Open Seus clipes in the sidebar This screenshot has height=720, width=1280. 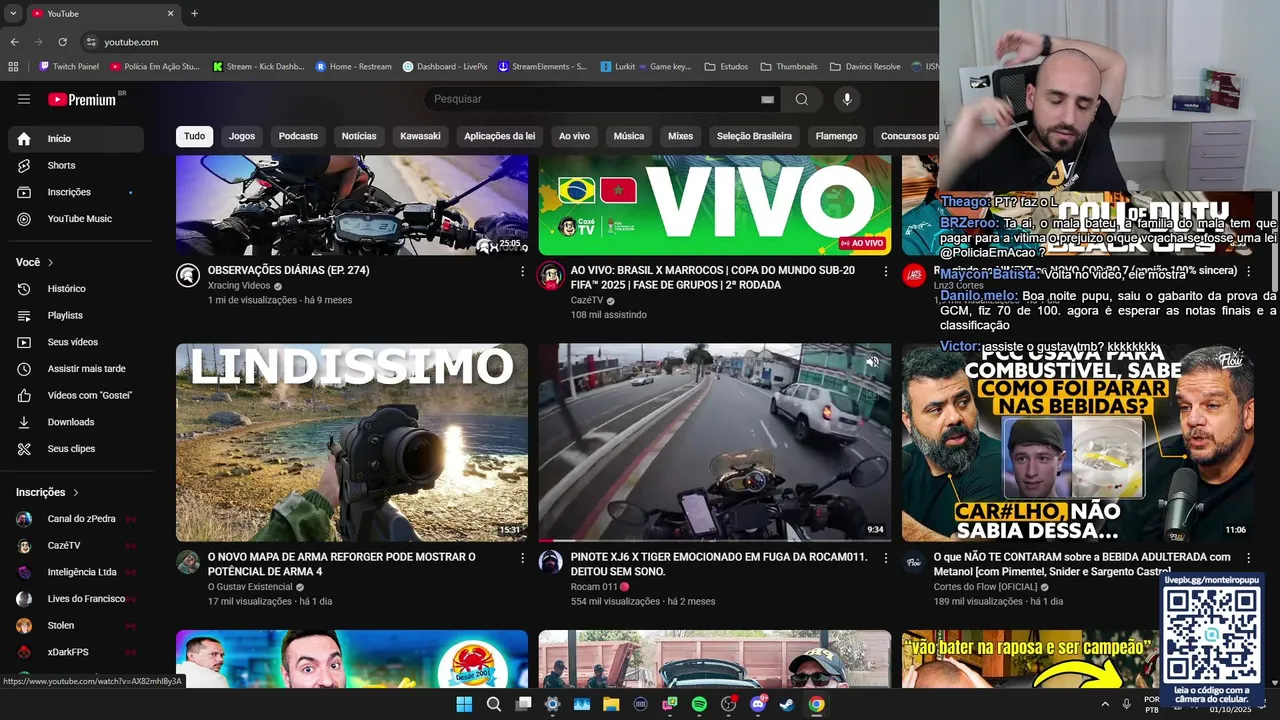tap(76, 449)
